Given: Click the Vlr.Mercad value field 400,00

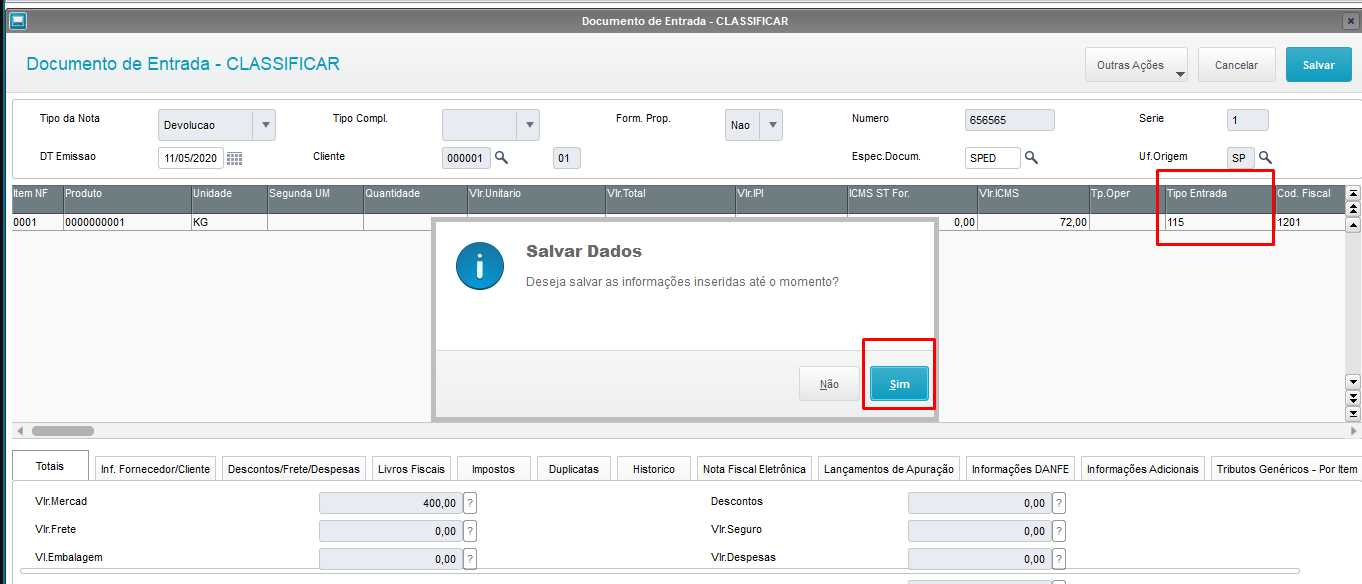Looking at the screenshot, I should [390, 503].
